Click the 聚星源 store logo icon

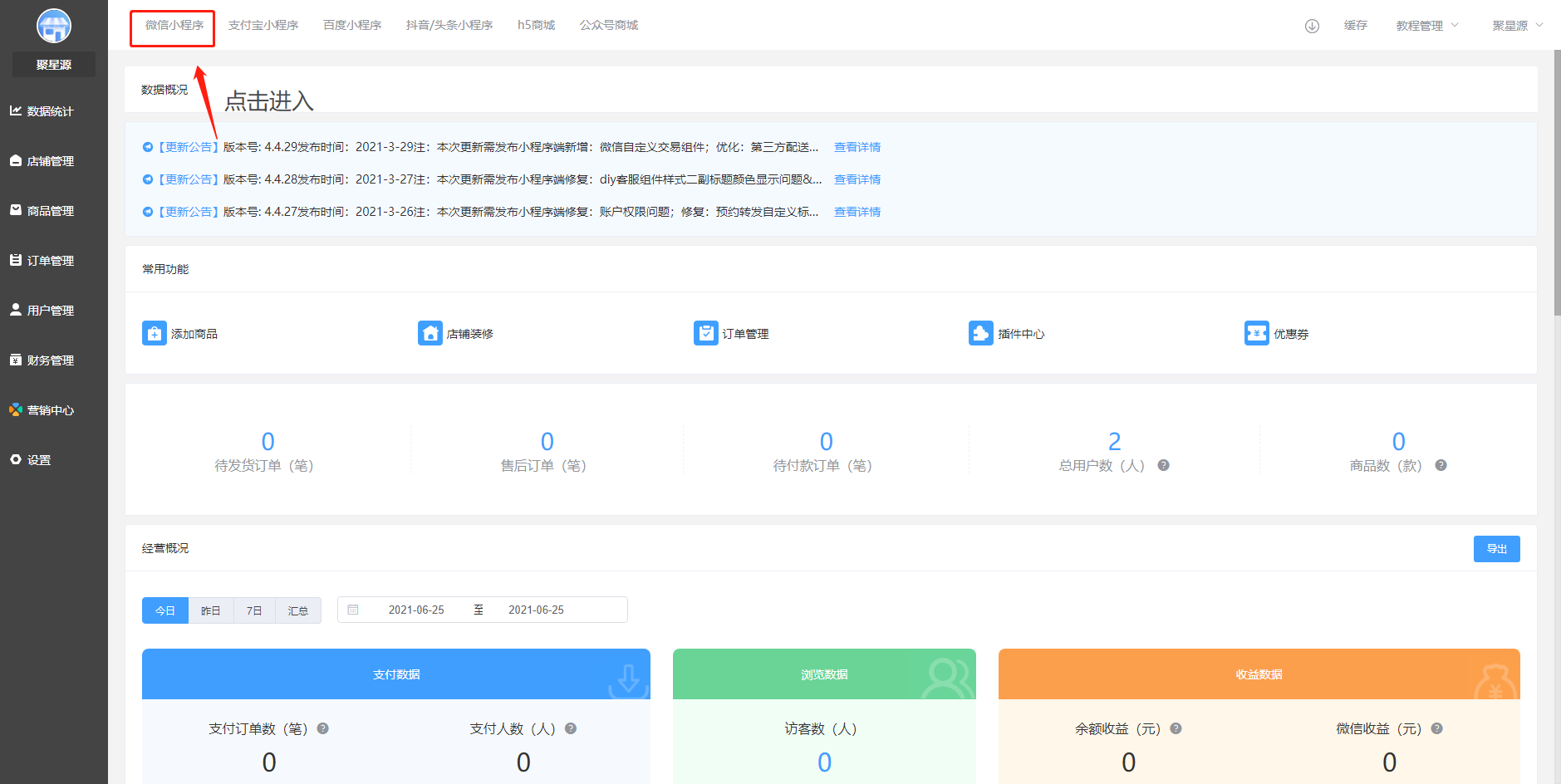[54, 26]
